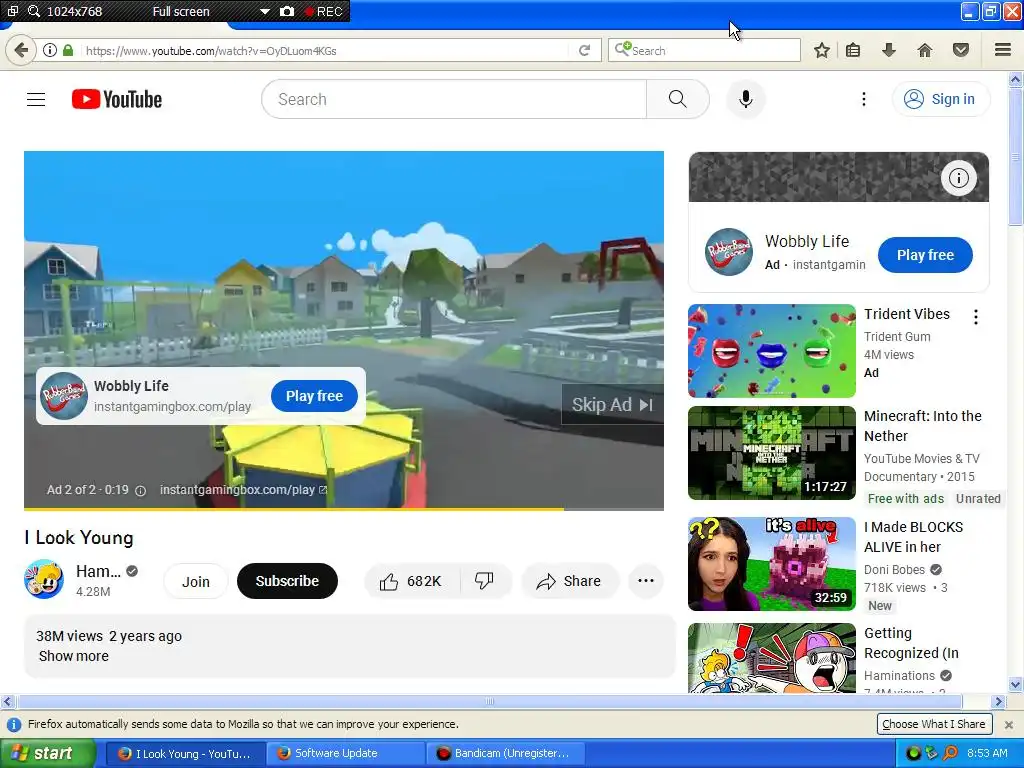This screenshot has height=768, width=1024.
Task: Dismiss the Firefox data notification bar
Action: [x=1008, y=725]
